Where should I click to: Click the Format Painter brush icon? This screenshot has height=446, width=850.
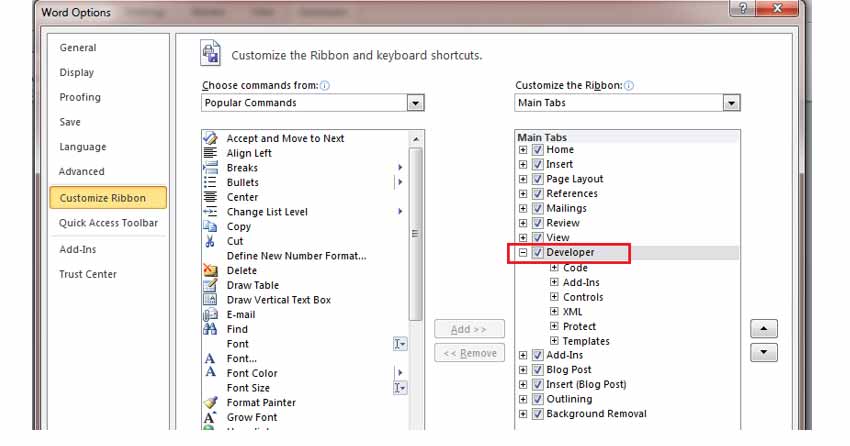point(210,402)
